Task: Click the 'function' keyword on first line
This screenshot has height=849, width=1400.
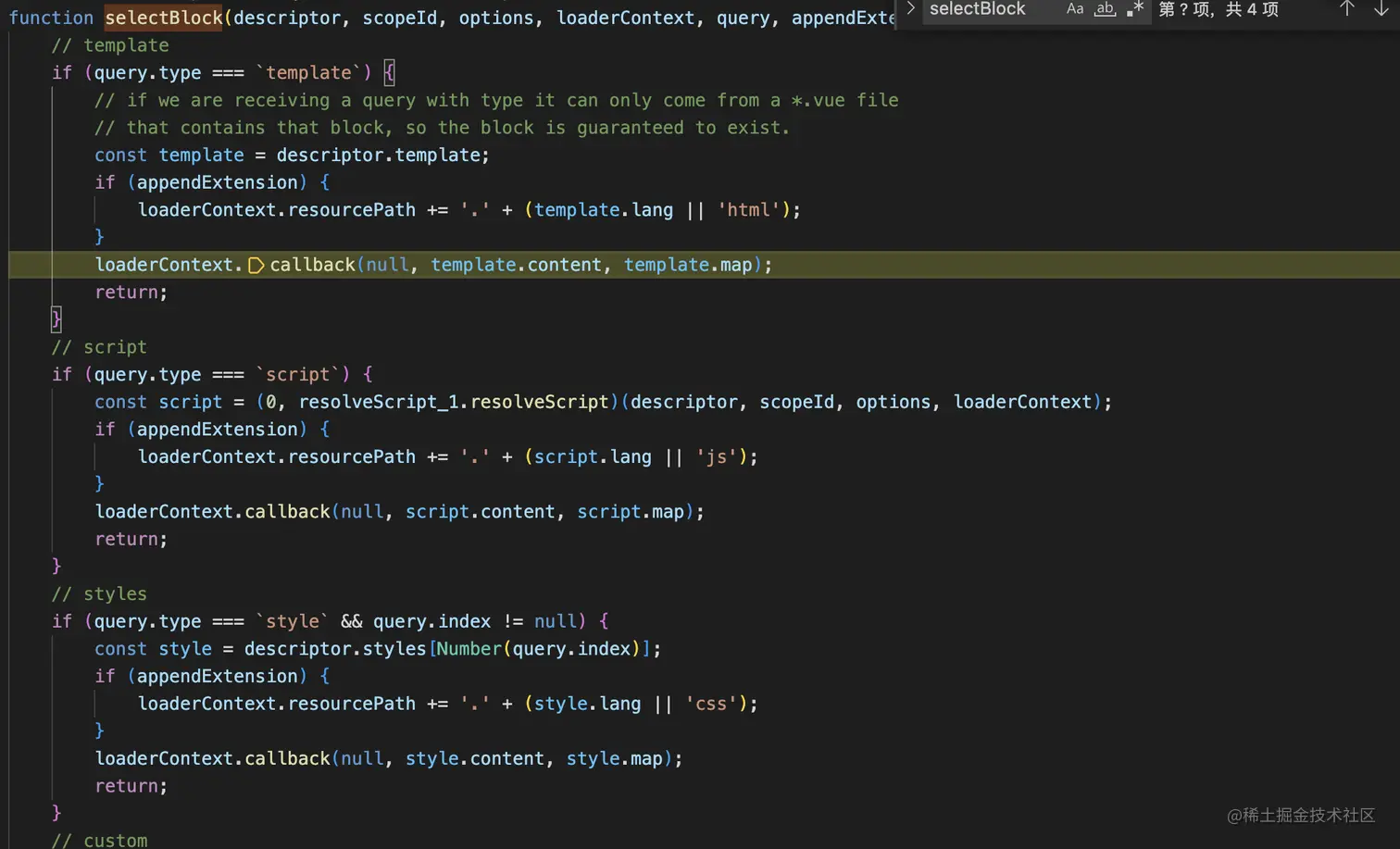Action: tap(51, 18)
